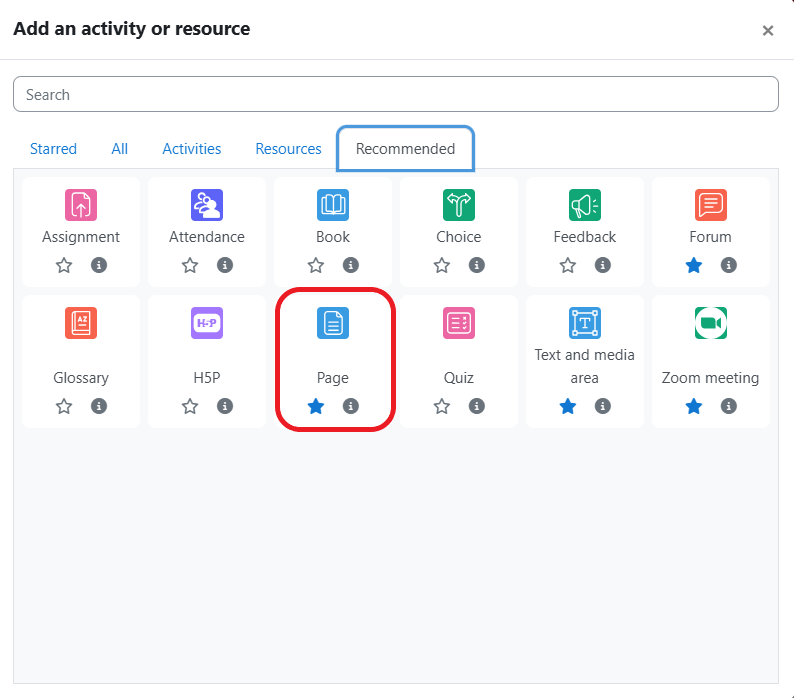View information about Text and media area
The width and height of the screenshot is (794, 698).
(602, 406)
